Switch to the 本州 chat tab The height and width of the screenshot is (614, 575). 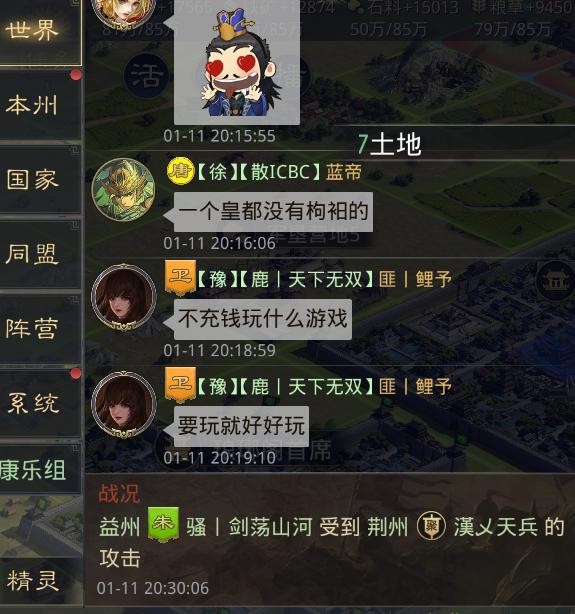[40, 105]
